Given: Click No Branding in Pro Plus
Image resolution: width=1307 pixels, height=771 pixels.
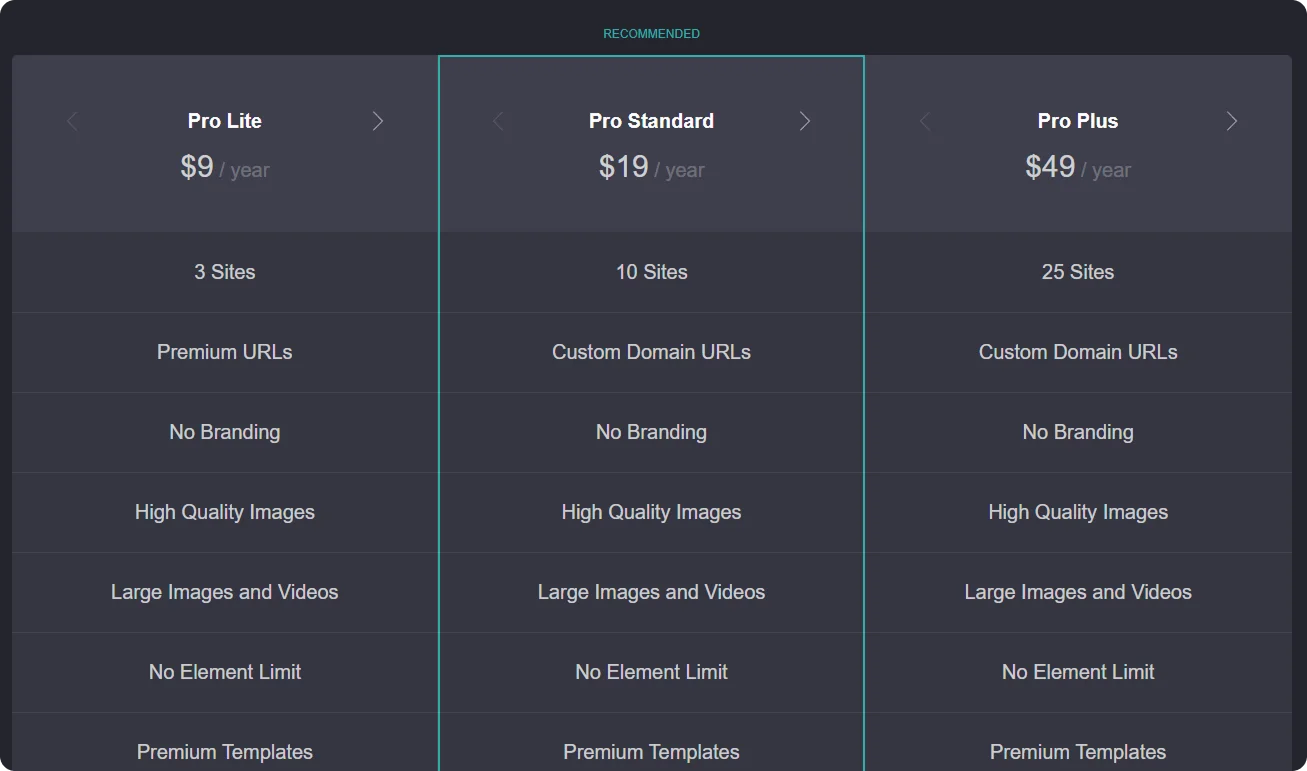Looking at the screenshot, I should pos(1078,432).
